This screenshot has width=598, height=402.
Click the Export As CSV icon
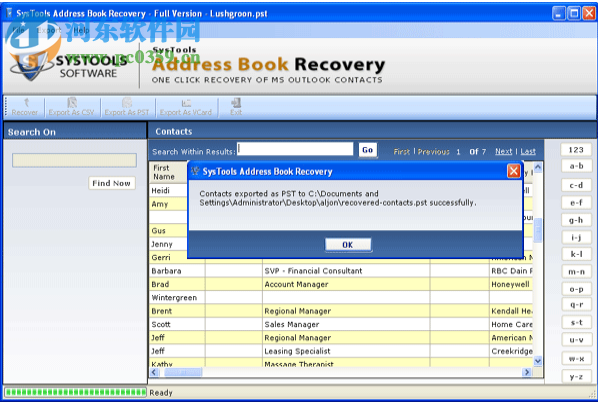tap(71, 107)
